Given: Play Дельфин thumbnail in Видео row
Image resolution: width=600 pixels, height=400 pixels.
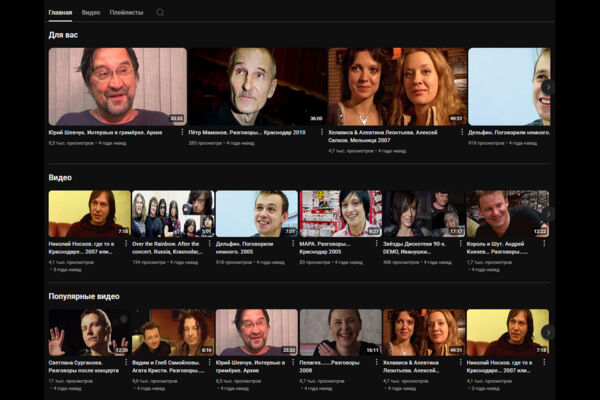Looking at the screenshot, I should pyautogui.click(x=257, y=214).
